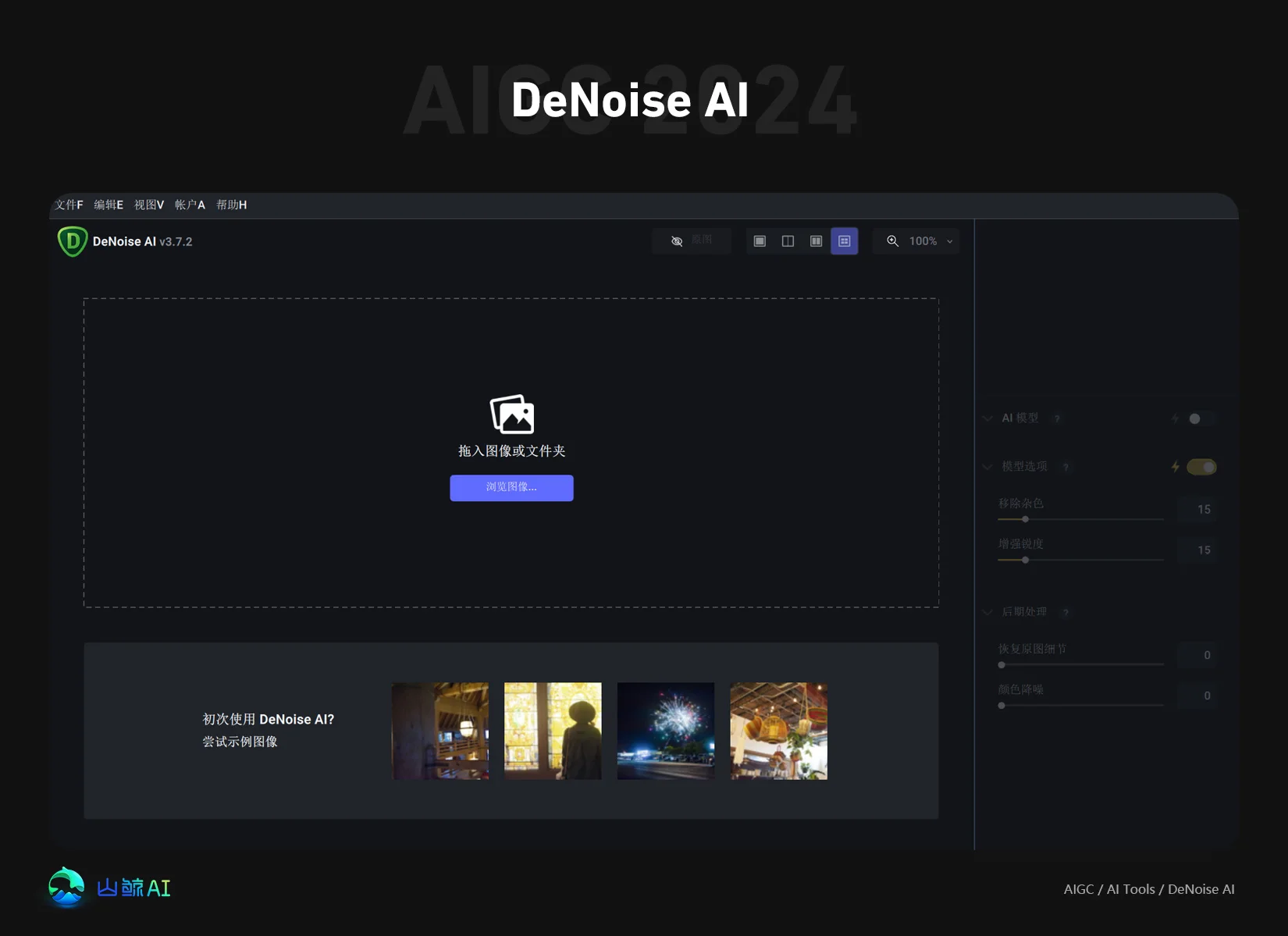1288x936 pixels.
Task: Click the AI 模型 section label
Action: click(x=1020, y=418)
